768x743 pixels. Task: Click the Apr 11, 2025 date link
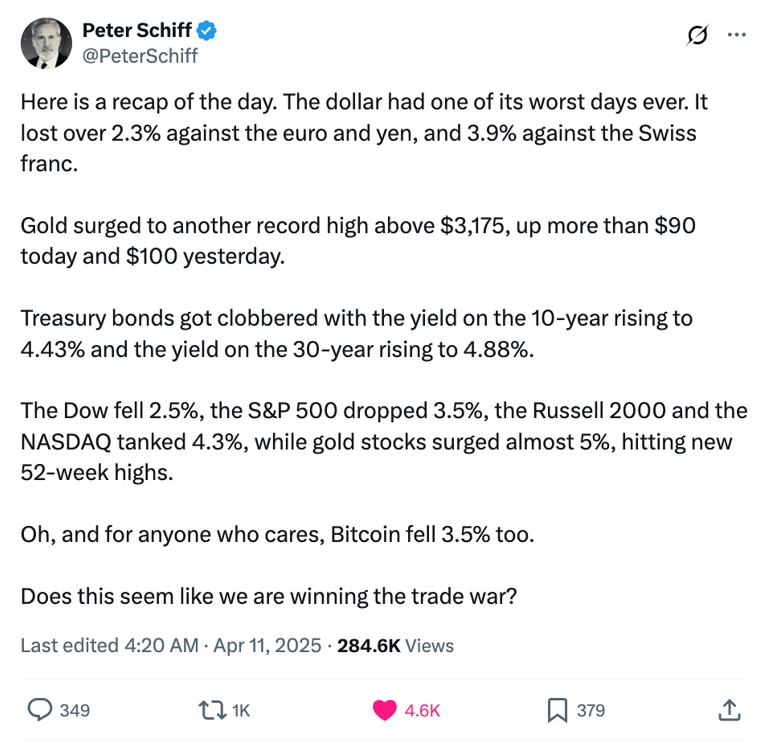(267, 646)
